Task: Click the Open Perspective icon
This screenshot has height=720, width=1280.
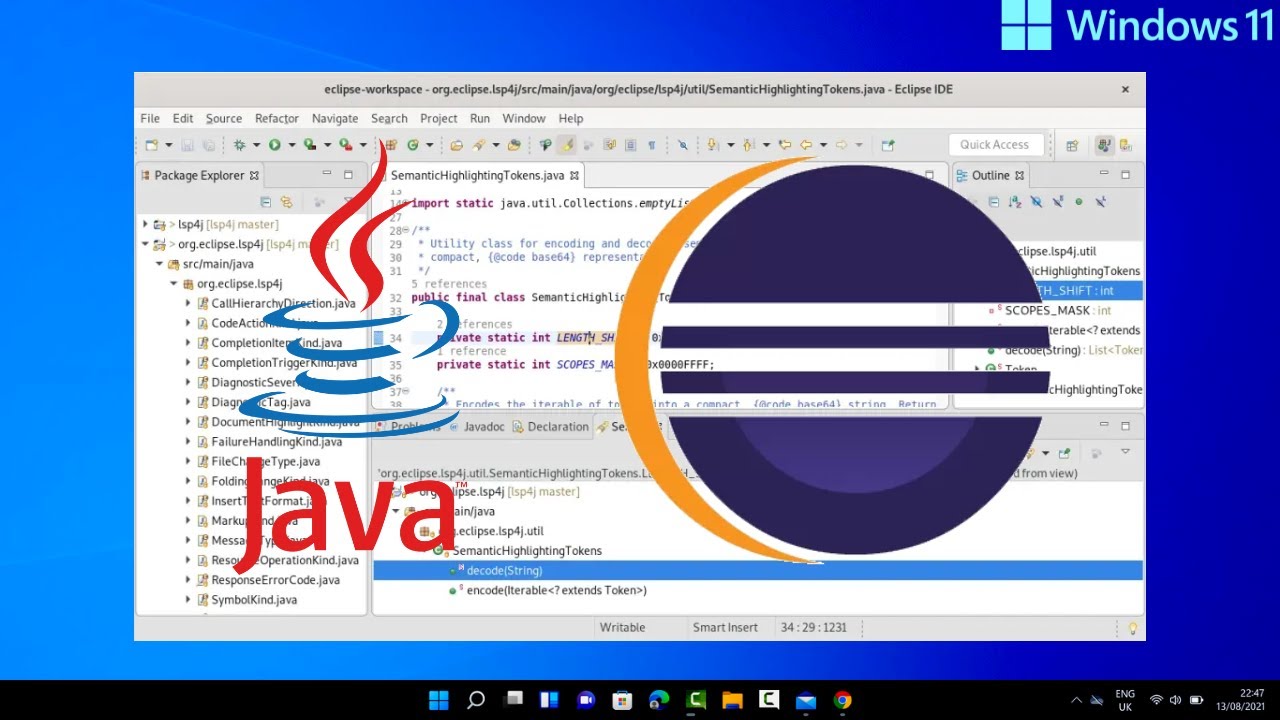Action: pos(1073,145)
